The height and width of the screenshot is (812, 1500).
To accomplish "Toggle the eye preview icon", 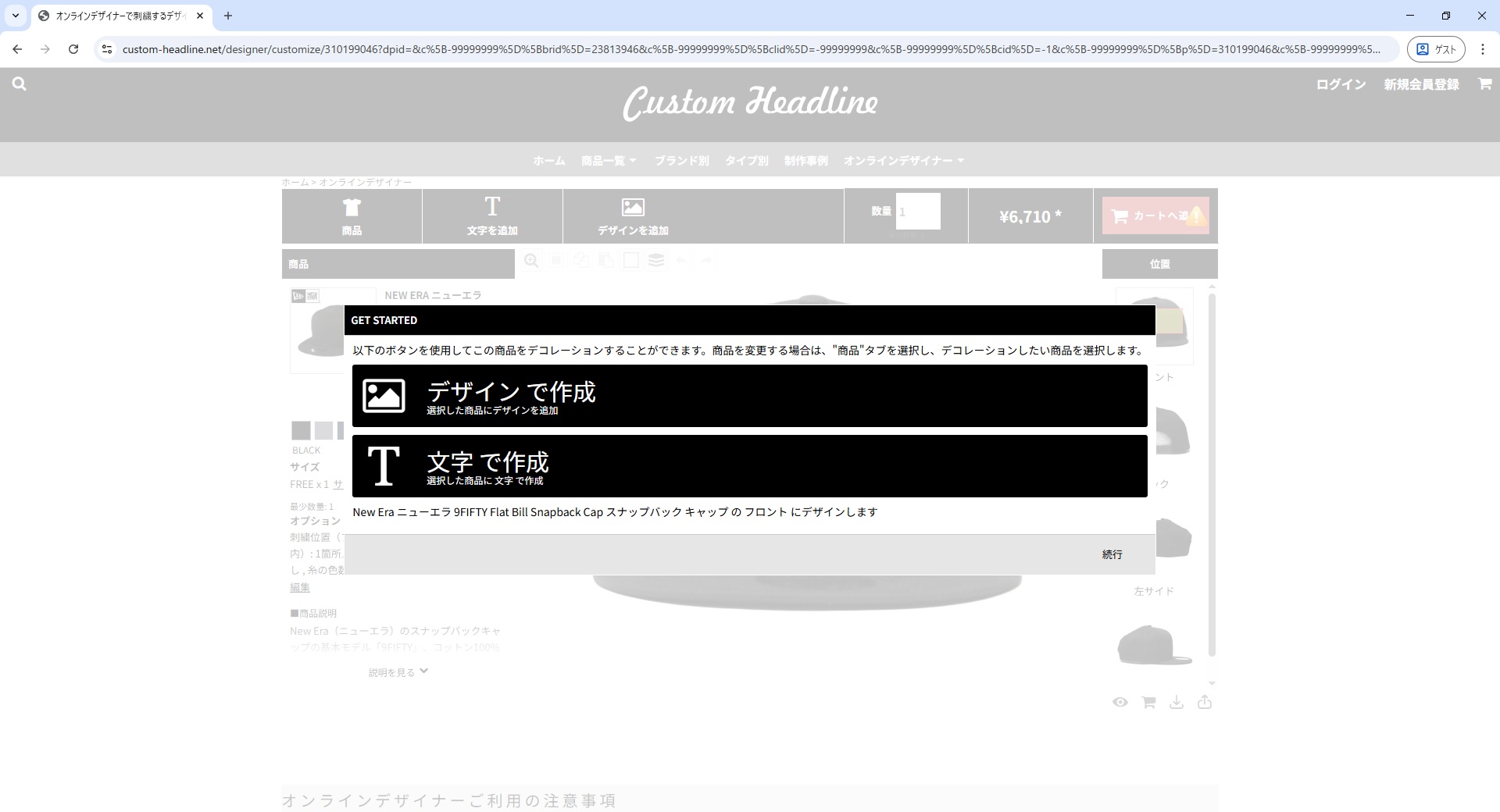I will [x=1120, y=703].
